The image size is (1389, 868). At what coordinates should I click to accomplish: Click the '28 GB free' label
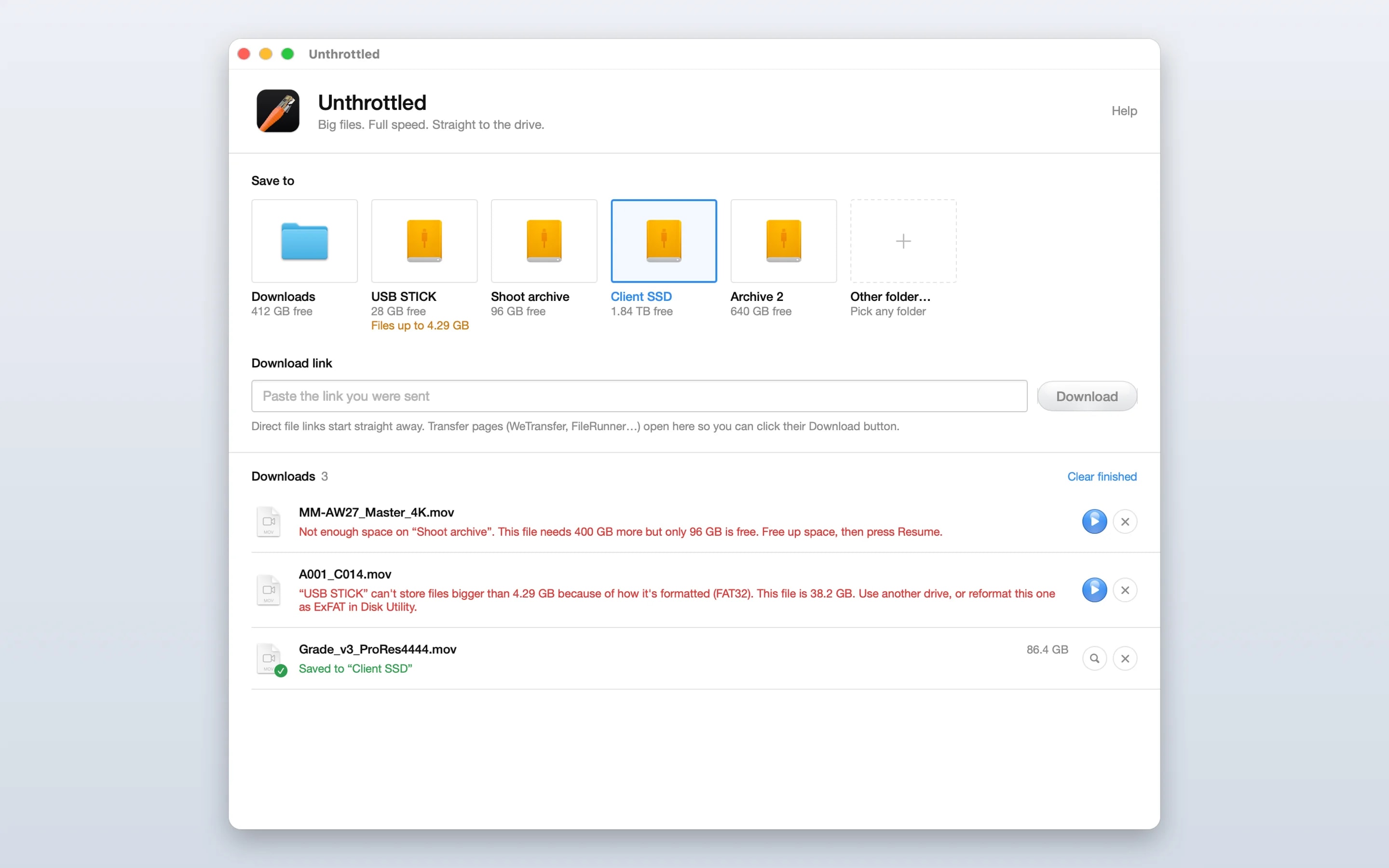pos(398,311)
